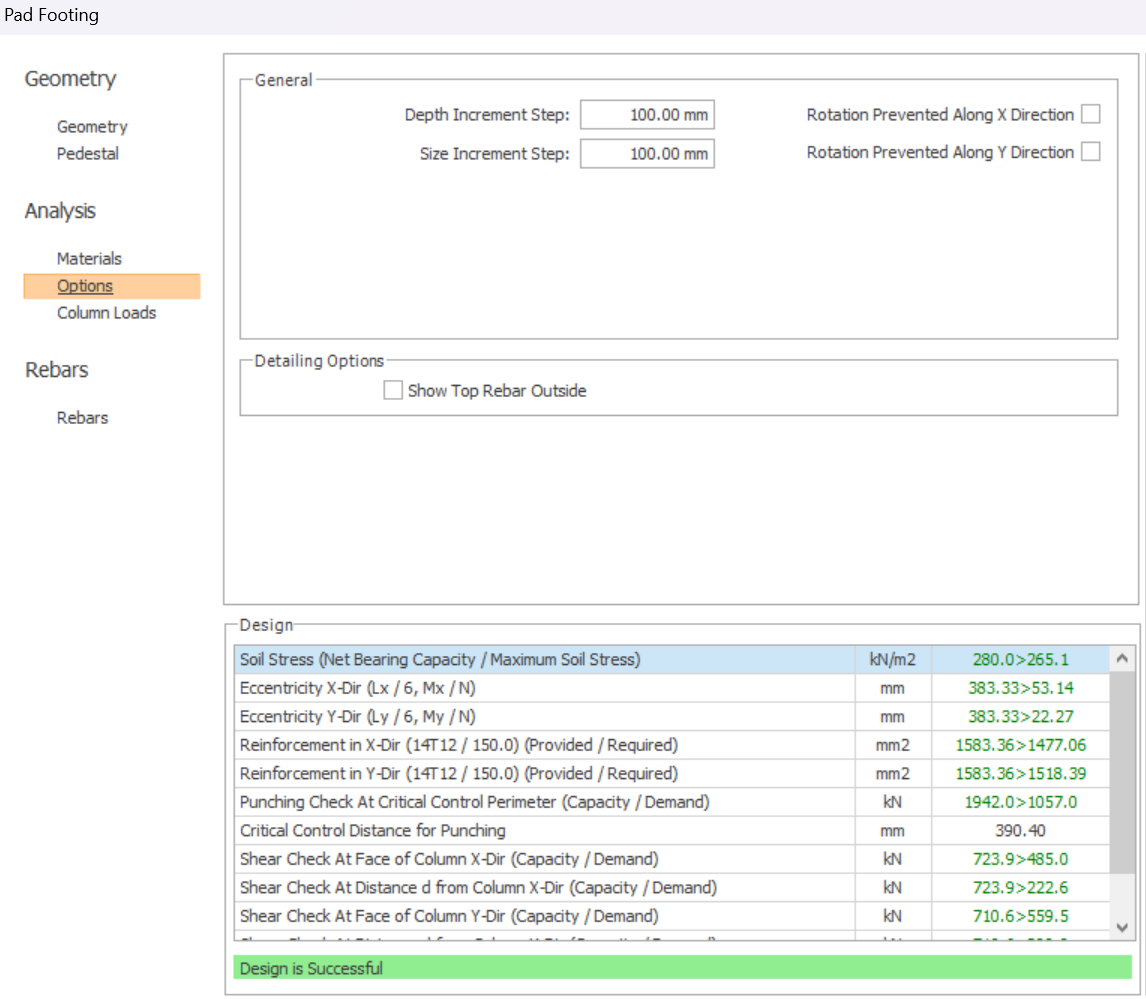Select Reinforcement in Y-Dir result row

click(458, 774)
